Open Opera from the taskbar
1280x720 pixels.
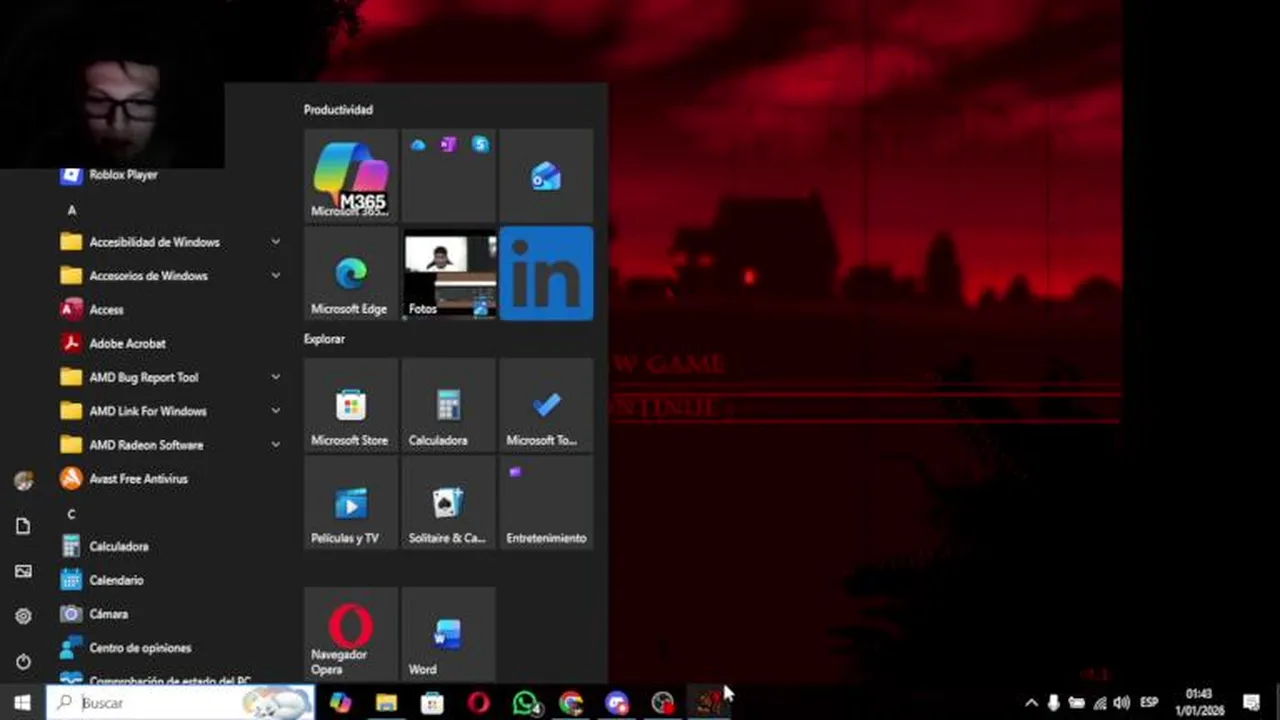[478, 703]
